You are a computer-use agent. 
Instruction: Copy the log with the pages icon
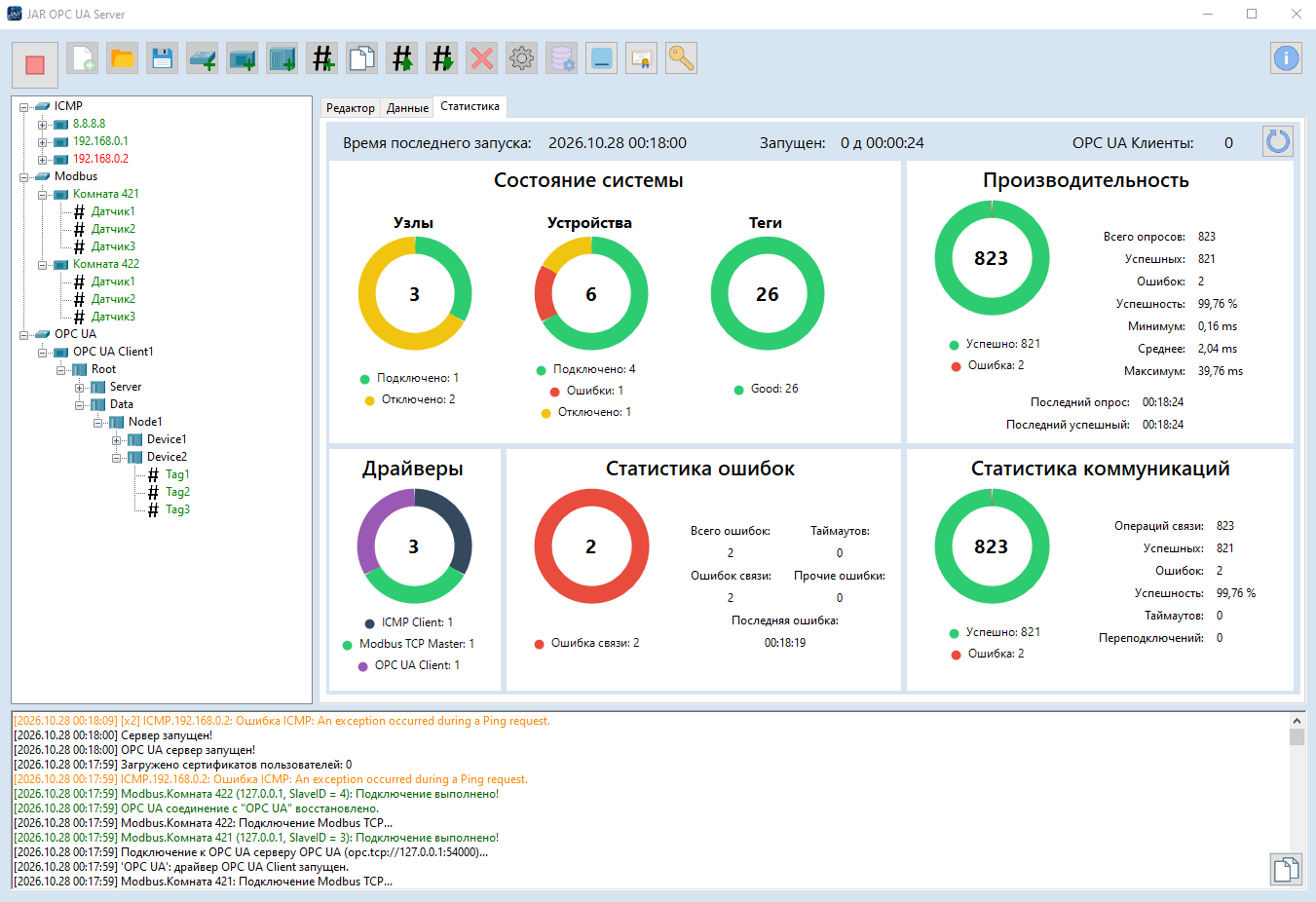1286,869
